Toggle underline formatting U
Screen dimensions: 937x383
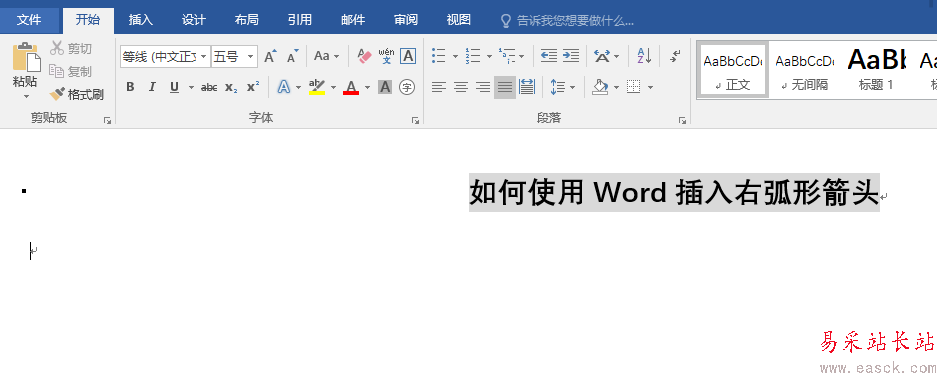(x=174, y=88)
